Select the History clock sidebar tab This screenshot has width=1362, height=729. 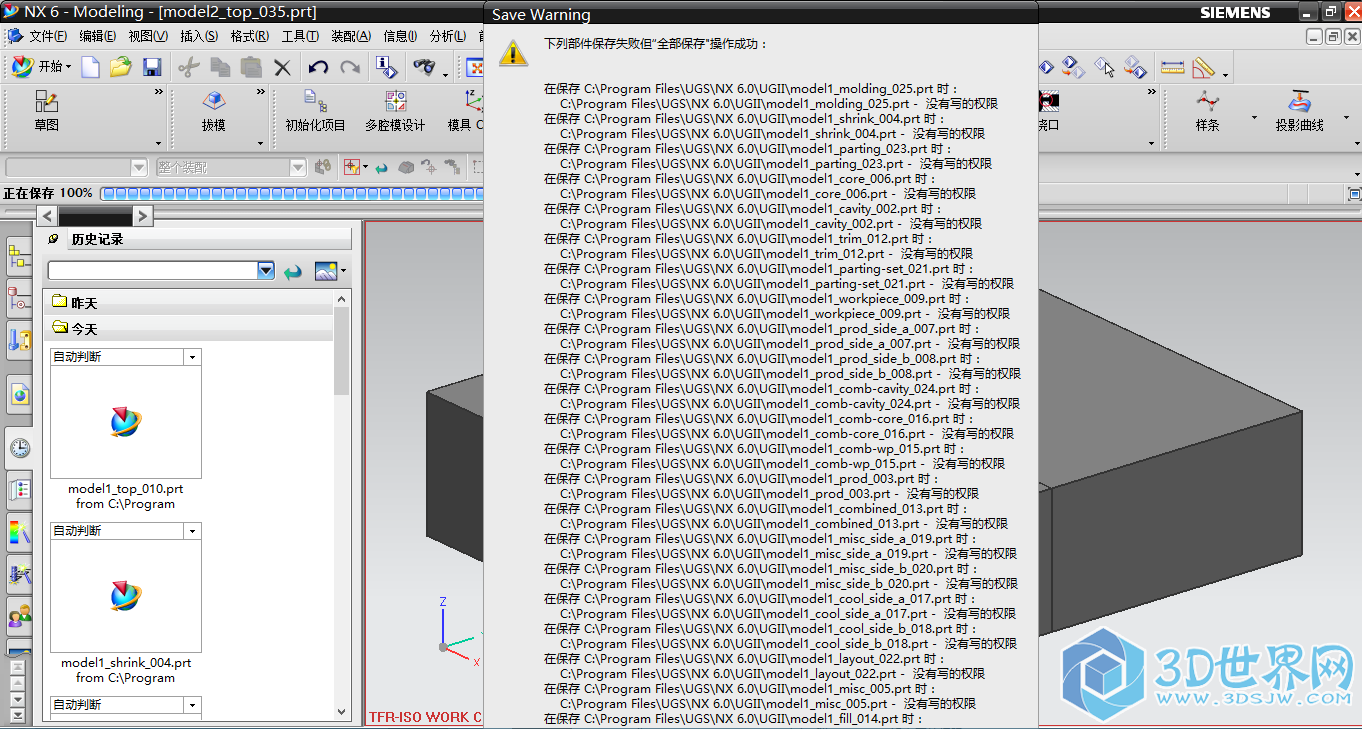(18, 448)
